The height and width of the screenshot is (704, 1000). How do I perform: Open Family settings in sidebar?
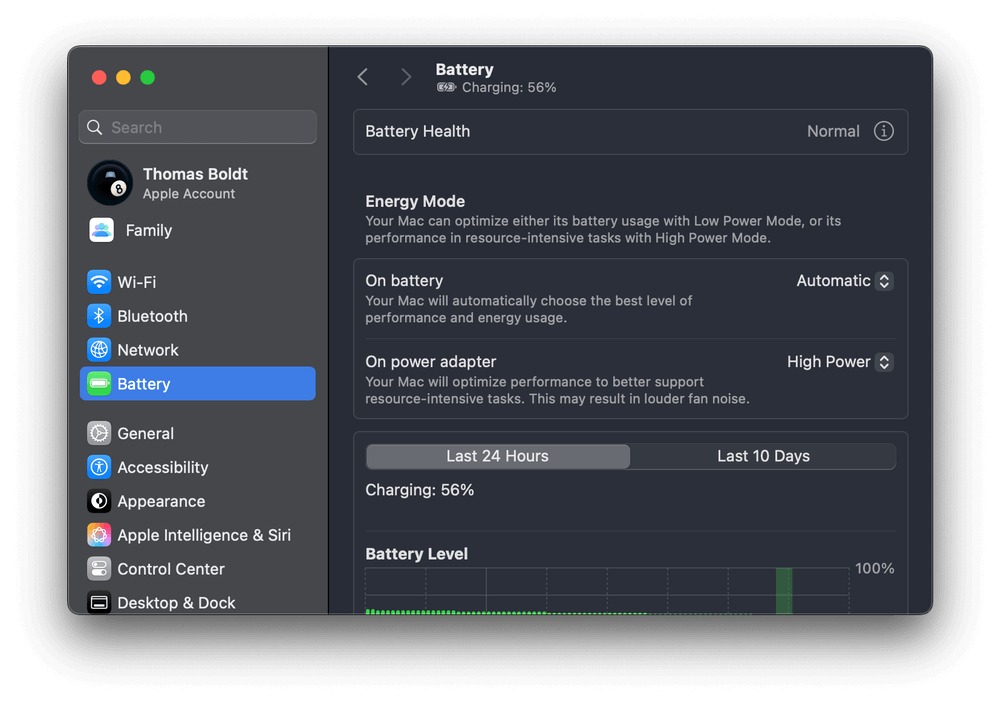(148, 230)
